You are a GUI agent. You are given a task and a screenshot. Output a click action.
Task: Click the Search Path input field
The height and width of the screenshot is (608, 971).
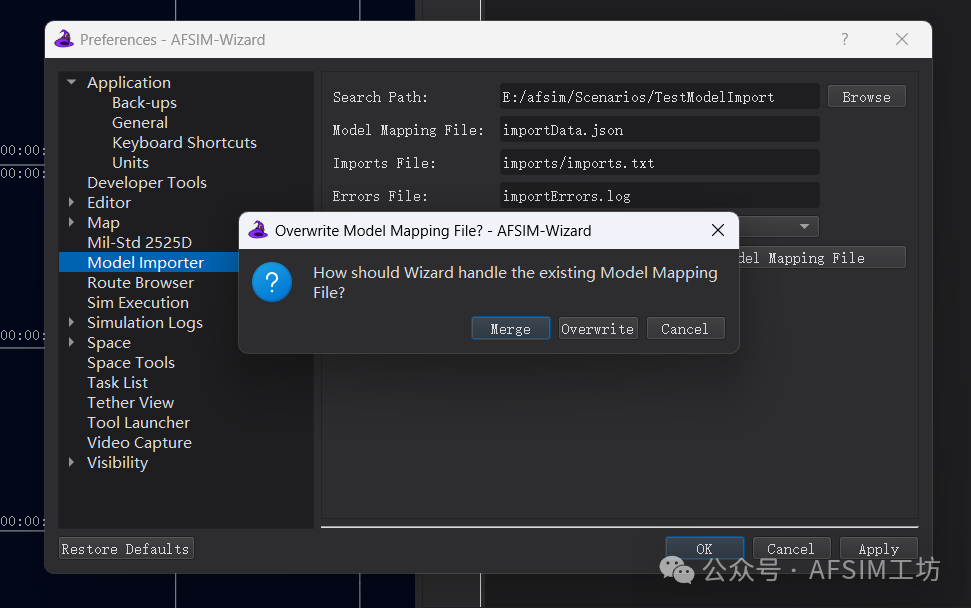660,97
